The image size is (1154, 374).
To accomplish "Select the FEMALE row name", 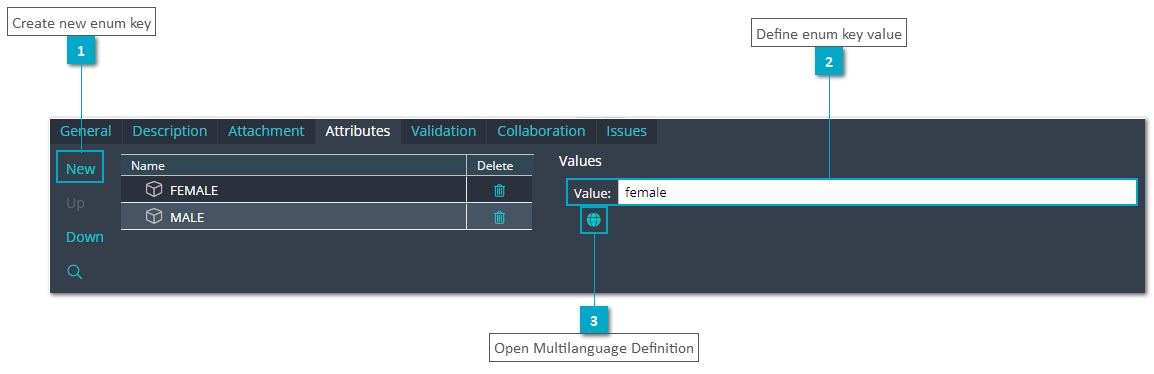I will 194,190.
